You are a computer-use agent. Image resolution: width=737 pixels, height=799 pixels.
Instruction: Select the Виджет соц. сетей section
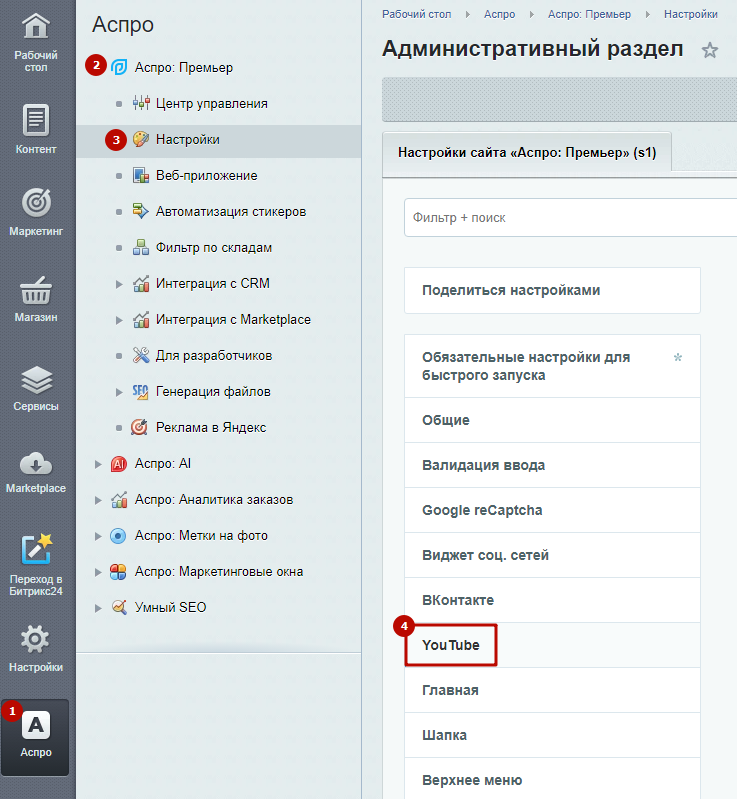(552, 555)
